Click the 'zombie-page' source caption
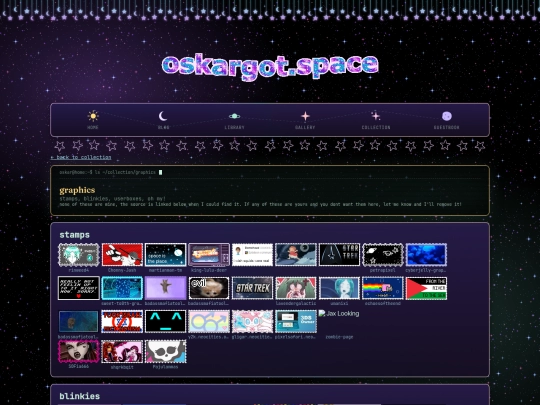 pos(339,337)
